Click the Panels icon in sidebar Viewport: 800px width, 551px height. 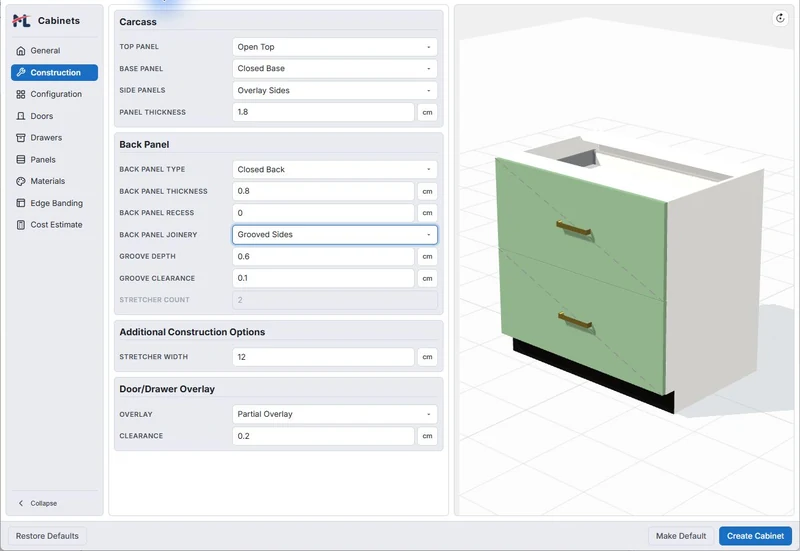coord(20,160)
